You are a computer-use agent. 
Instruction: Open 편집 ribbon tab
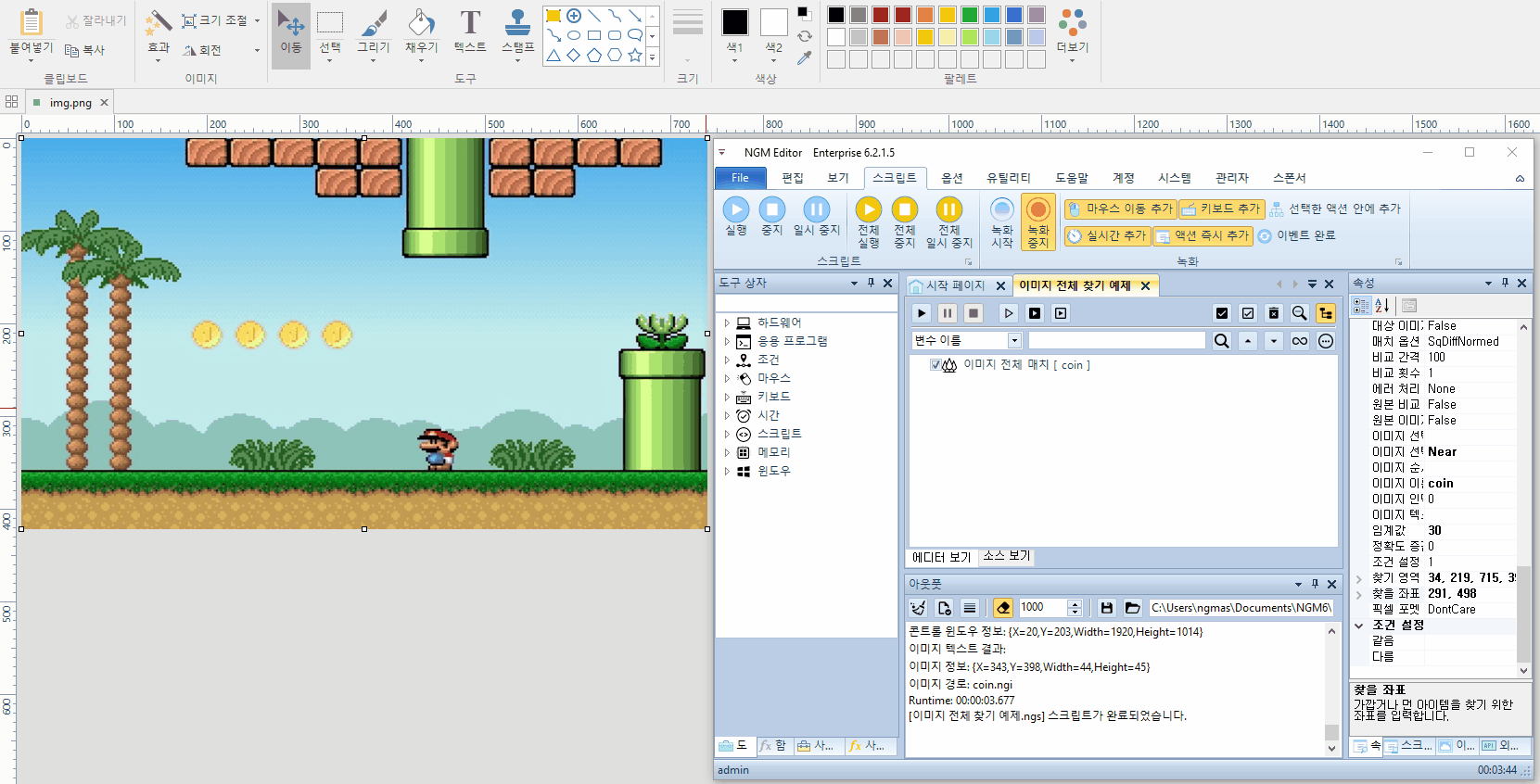tap(793, 178)
